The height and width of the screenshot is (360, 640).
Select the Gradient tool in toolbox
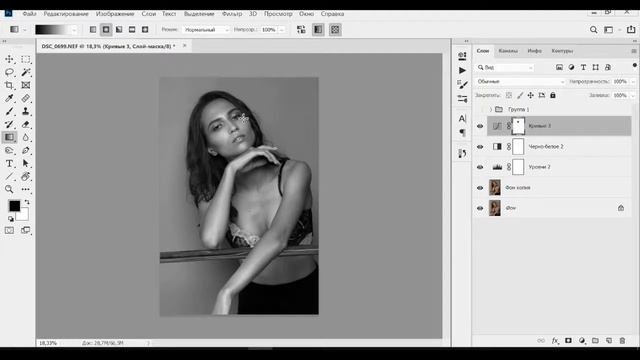pos(9,138)
